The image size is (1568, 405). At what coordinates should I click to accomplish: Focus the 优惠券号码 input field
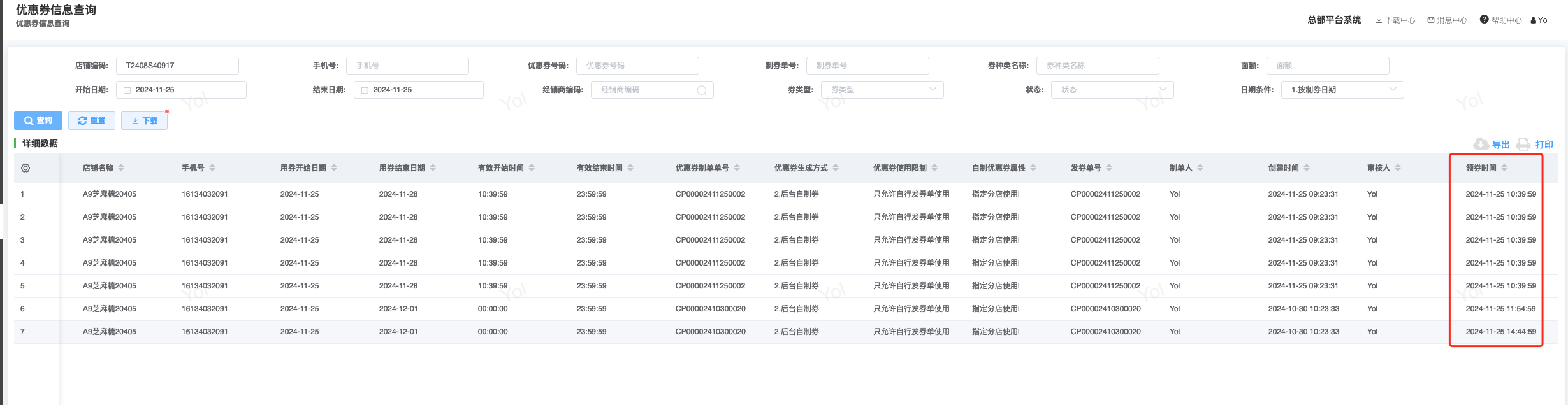(637, 66)
